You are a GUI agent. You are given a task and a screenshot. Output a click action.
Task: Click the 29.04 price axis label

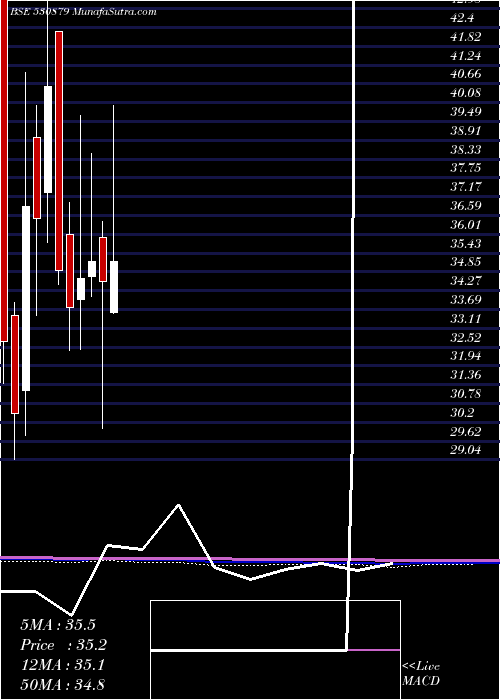click(466, 450)
